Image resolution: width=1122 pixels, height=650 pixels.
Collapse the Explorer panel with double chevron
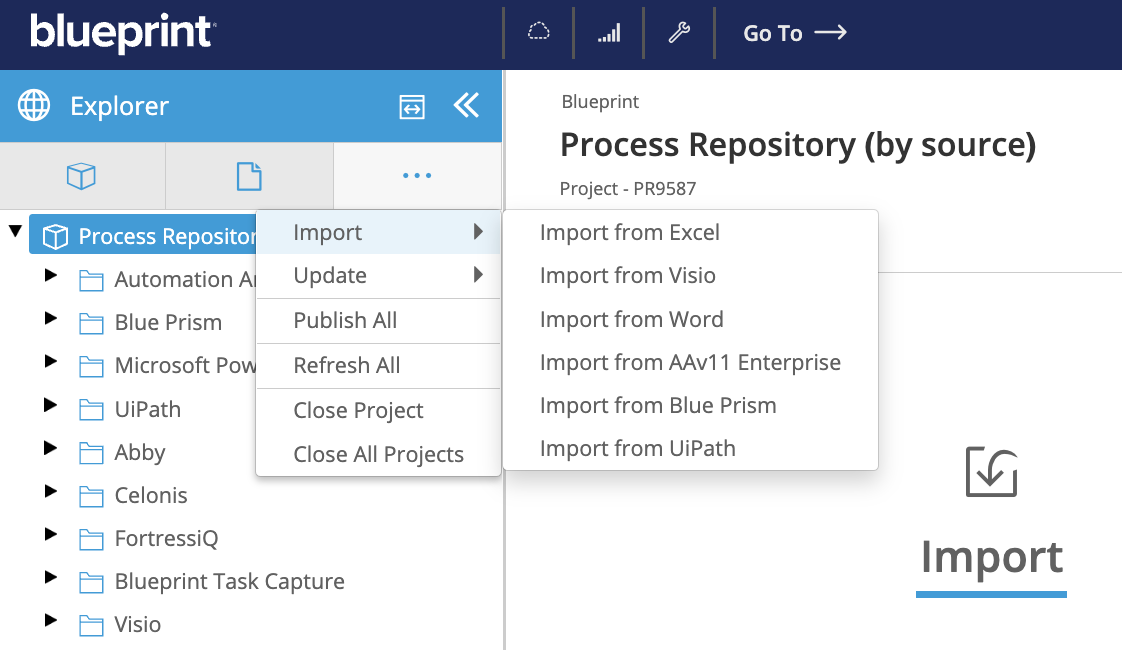467,106
